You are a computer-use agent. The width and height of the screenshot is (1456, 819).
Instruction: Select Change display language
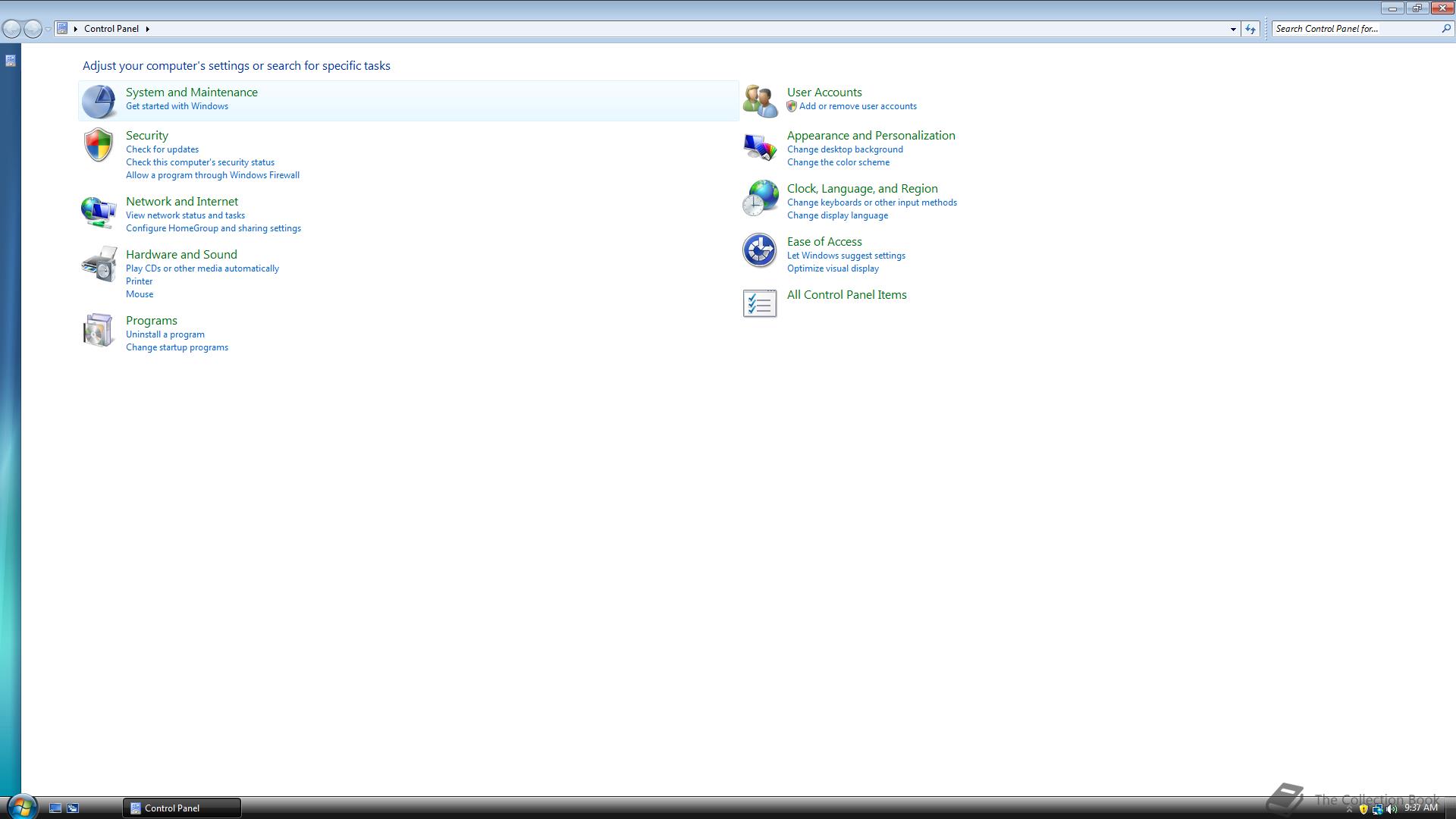[x=837, y=215]
